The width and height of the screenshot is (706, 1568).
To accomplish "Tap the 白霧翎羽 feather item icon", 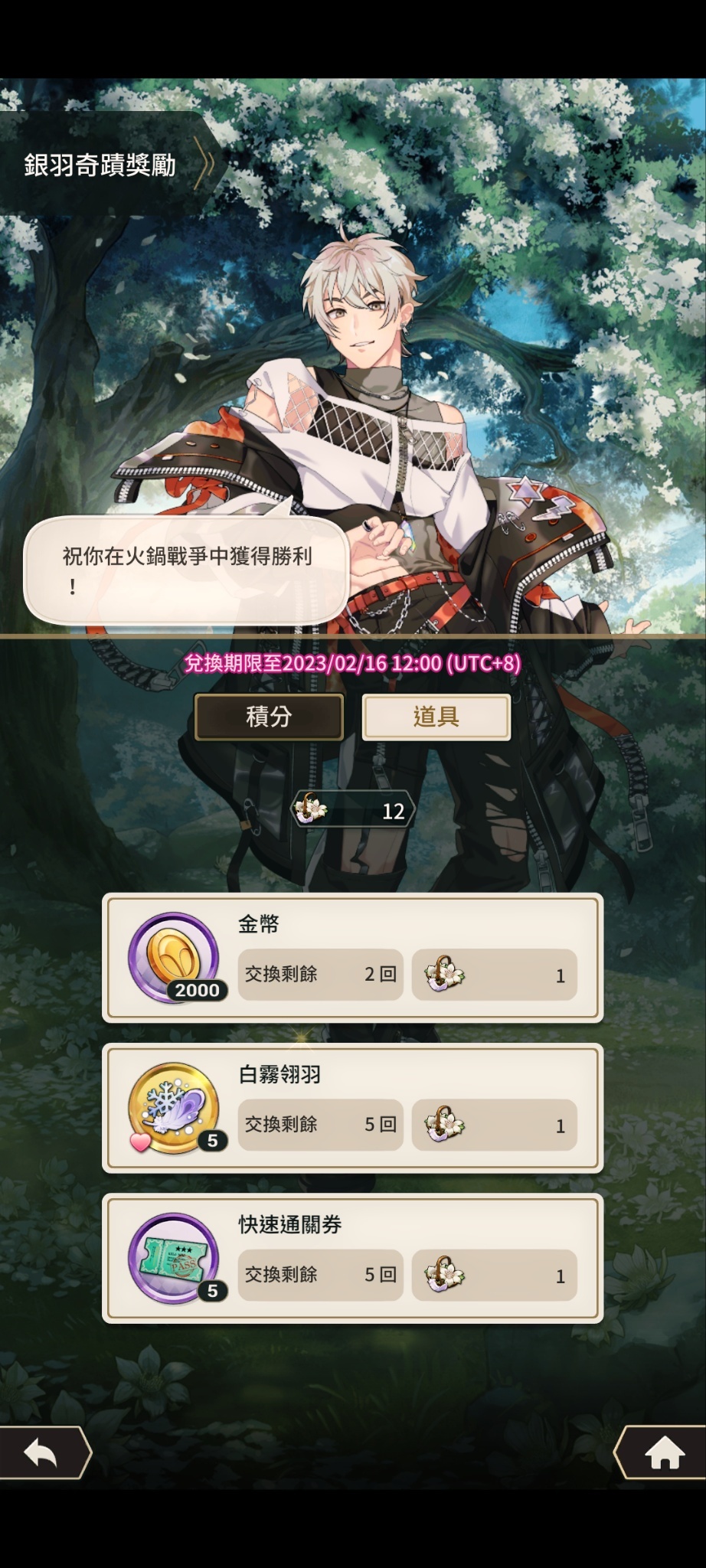I will click(x=175, y=1108).
